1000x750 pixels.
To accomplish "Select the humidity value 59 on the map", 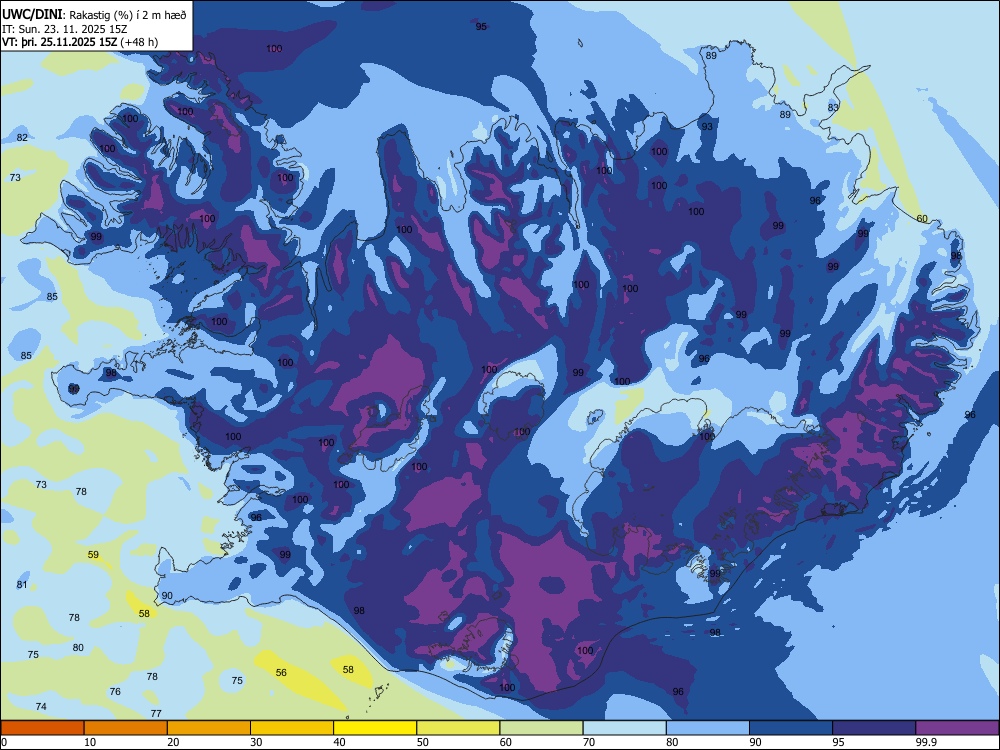I will point(93,554).
